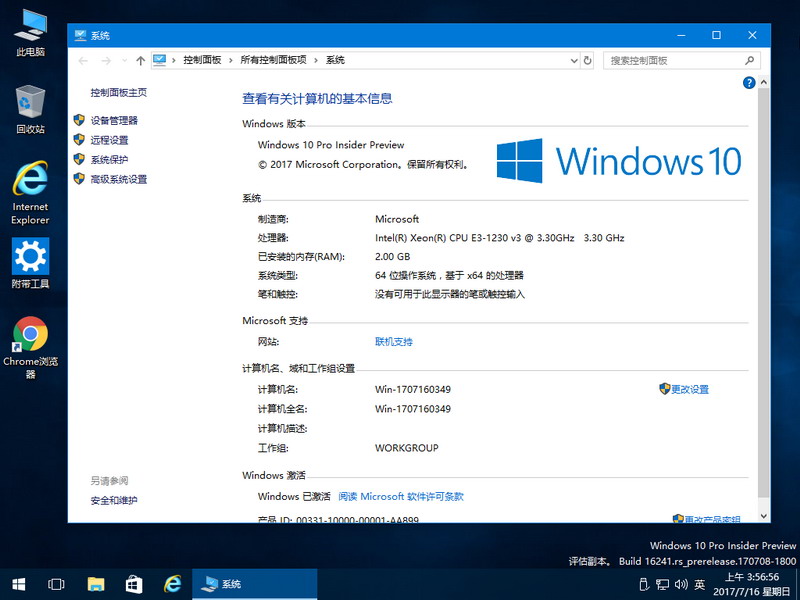Click the scrollbar up arrow
This screenshot has width=800, height=600.
point(764,82)
